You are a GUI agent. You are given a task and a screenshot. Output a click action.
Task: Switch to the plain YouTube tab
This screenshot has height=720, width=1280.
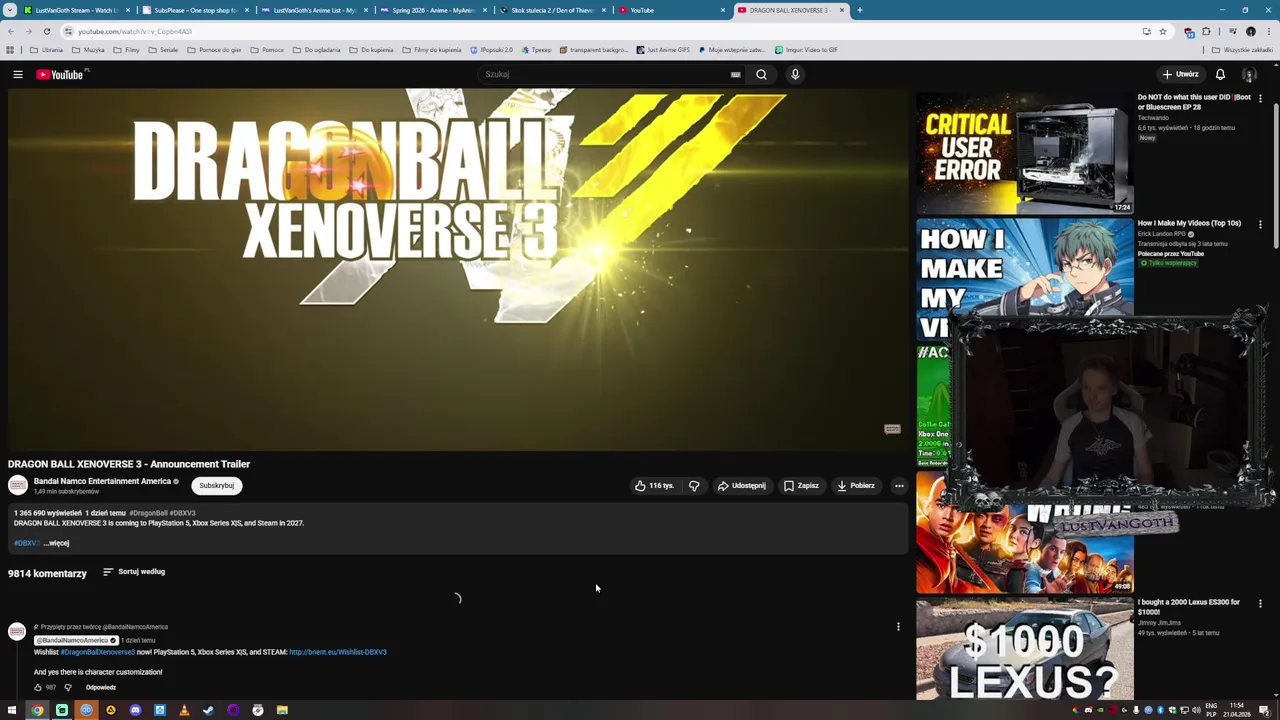coord(670,10)
